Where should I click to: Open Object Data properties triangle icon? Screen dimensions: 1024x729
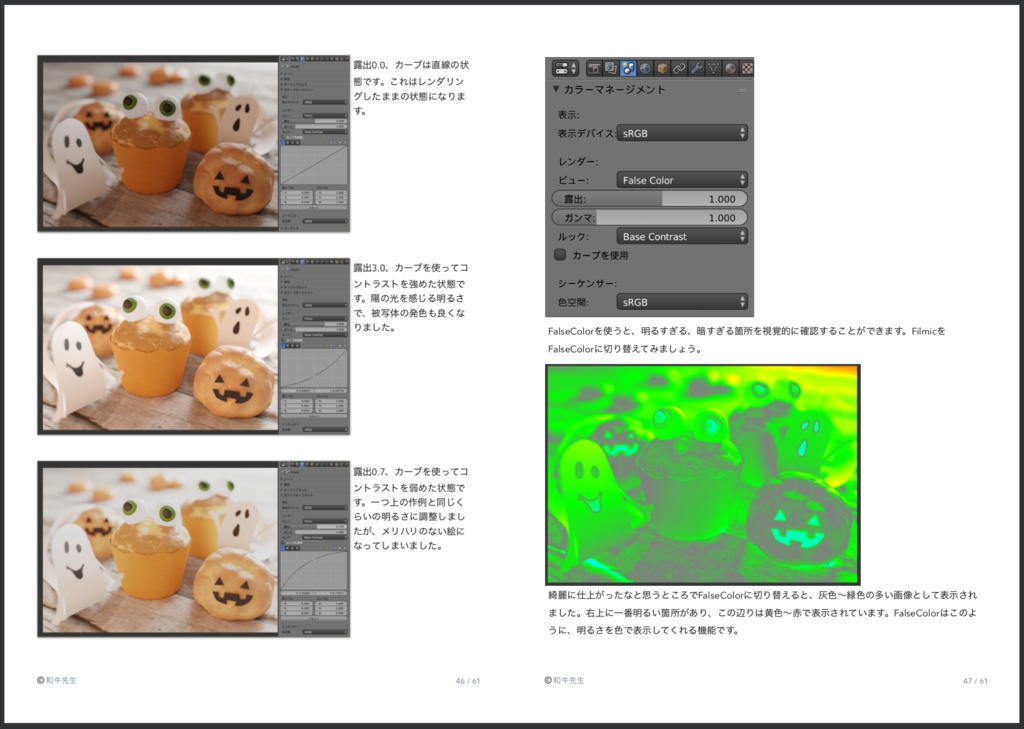(713, 68)
